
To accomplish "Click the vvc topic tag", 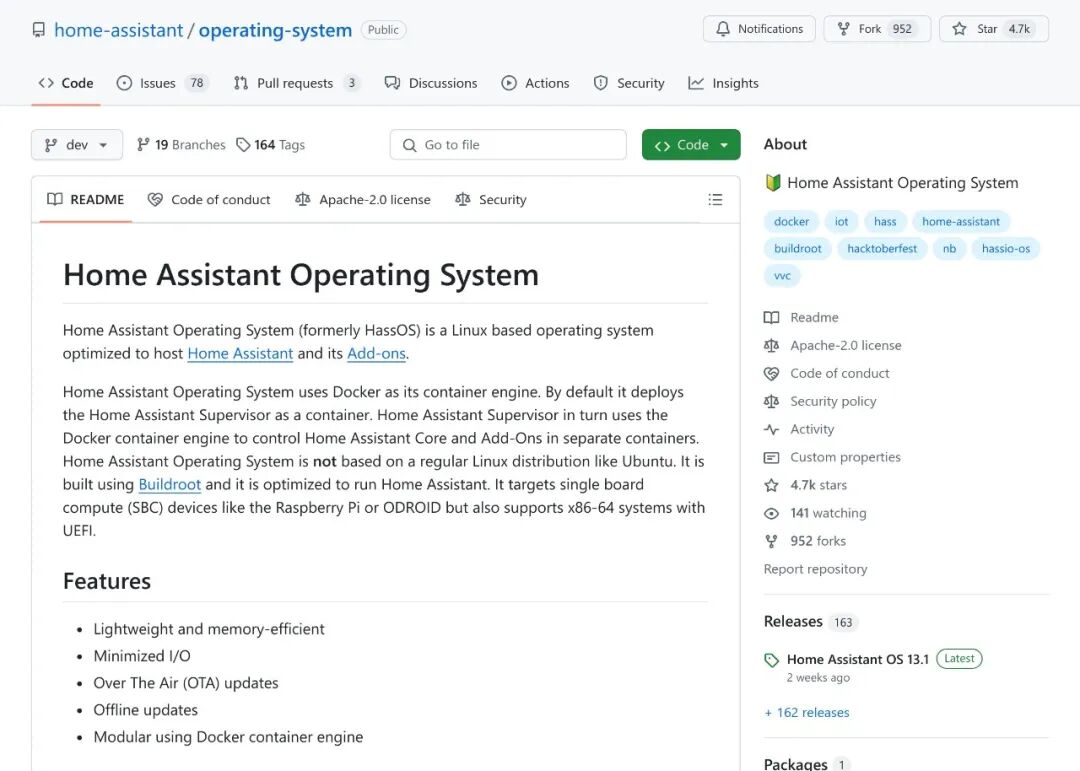I will (782, 276).
